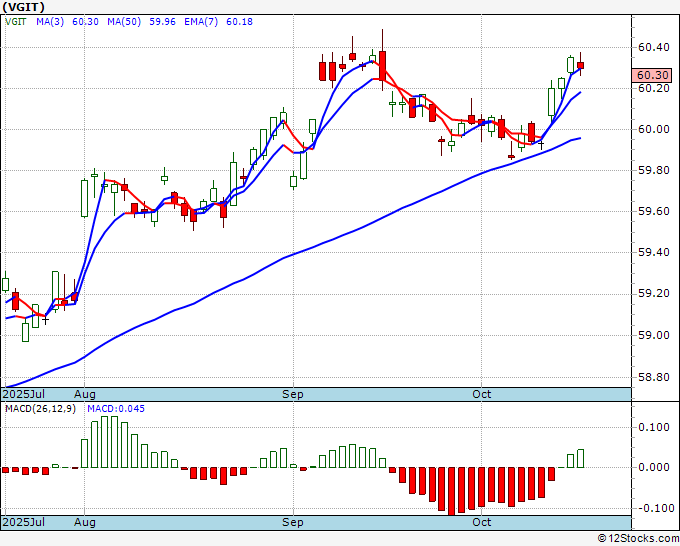Click the 59.40 price axis label
The width and height of the screenshot is (680, 546).
[x=654, y=252]
